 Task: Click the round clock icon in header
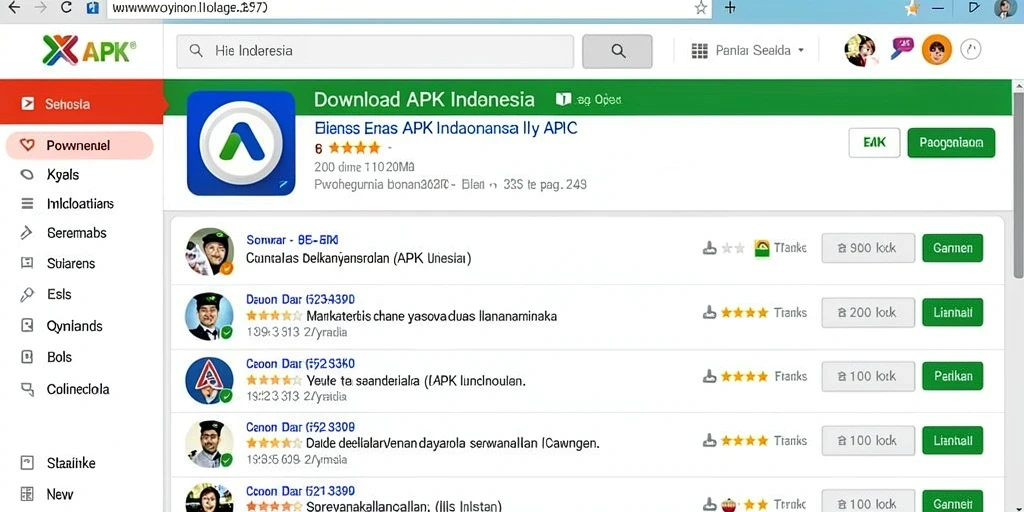point(971,50)
